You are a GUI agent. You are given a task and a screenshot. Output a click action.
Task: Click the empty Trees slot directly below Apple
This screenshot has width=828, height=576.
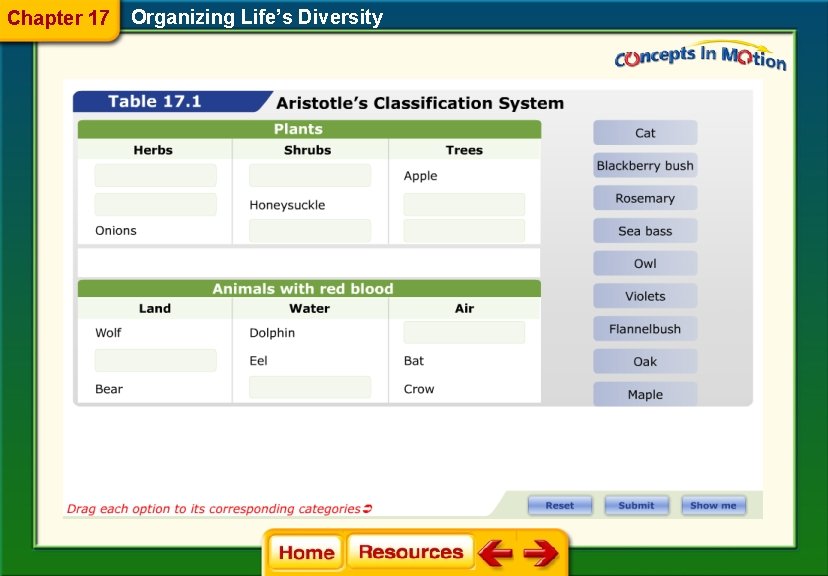(x=464, y=204)
